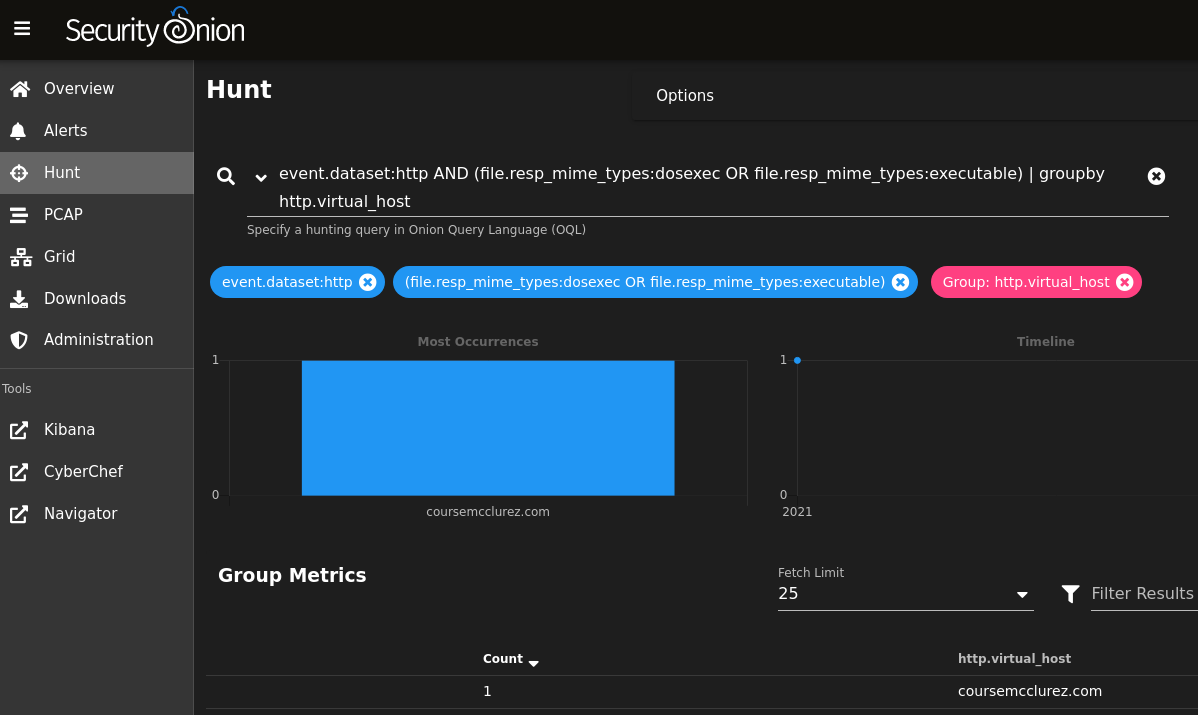Image resolution: width=1198 pixels, height=715 pixels.
Task: Remove the Group: http.virtual_host chip
Action: coord(1124,282)
